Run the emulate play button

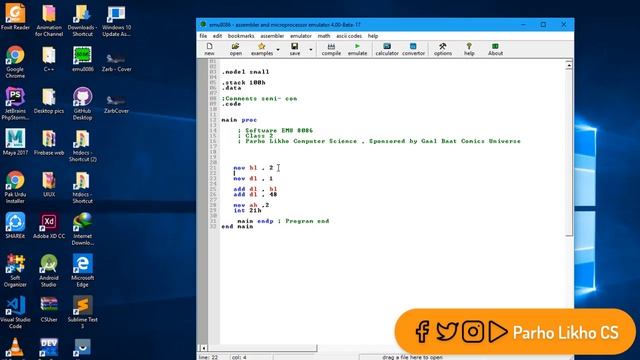coord(357,49)
